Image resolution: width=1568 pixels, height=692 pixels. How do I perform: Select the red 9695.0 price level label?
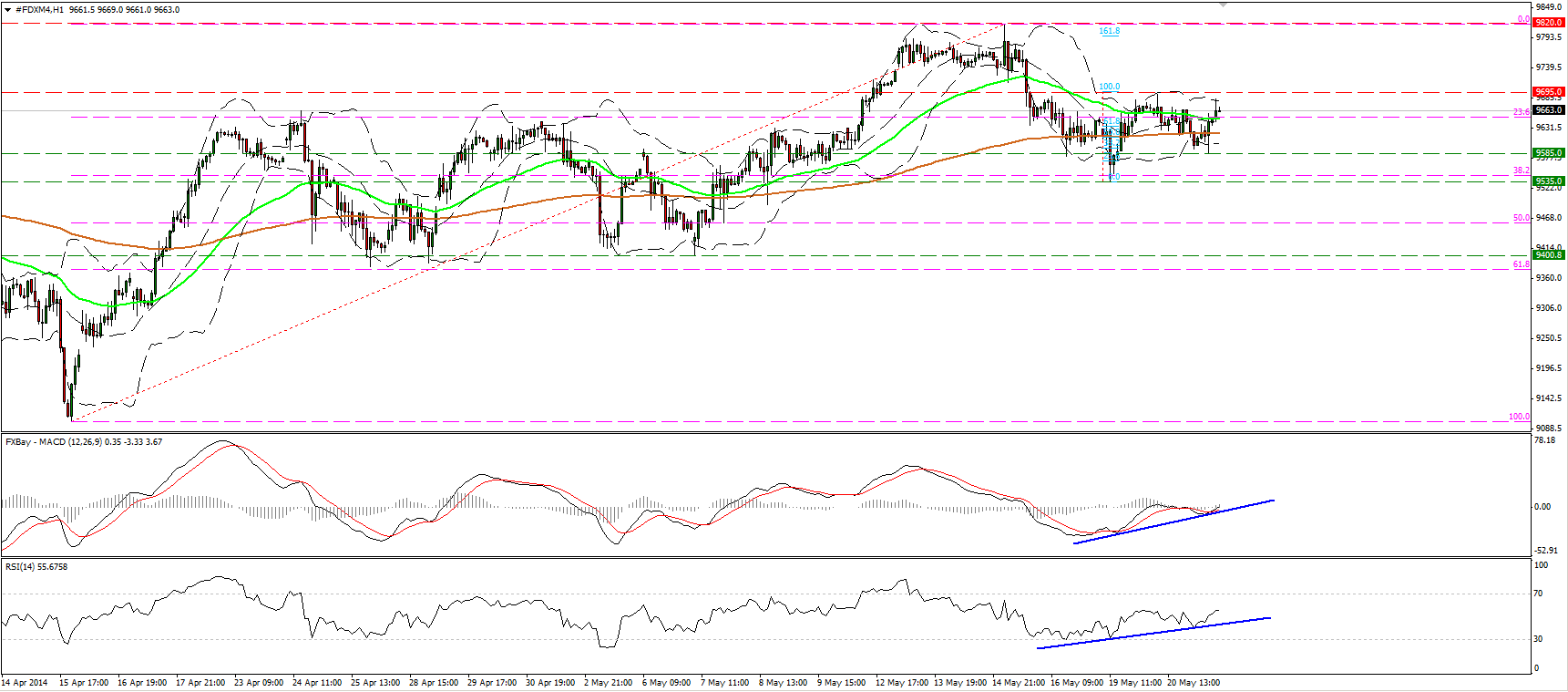1549,92
